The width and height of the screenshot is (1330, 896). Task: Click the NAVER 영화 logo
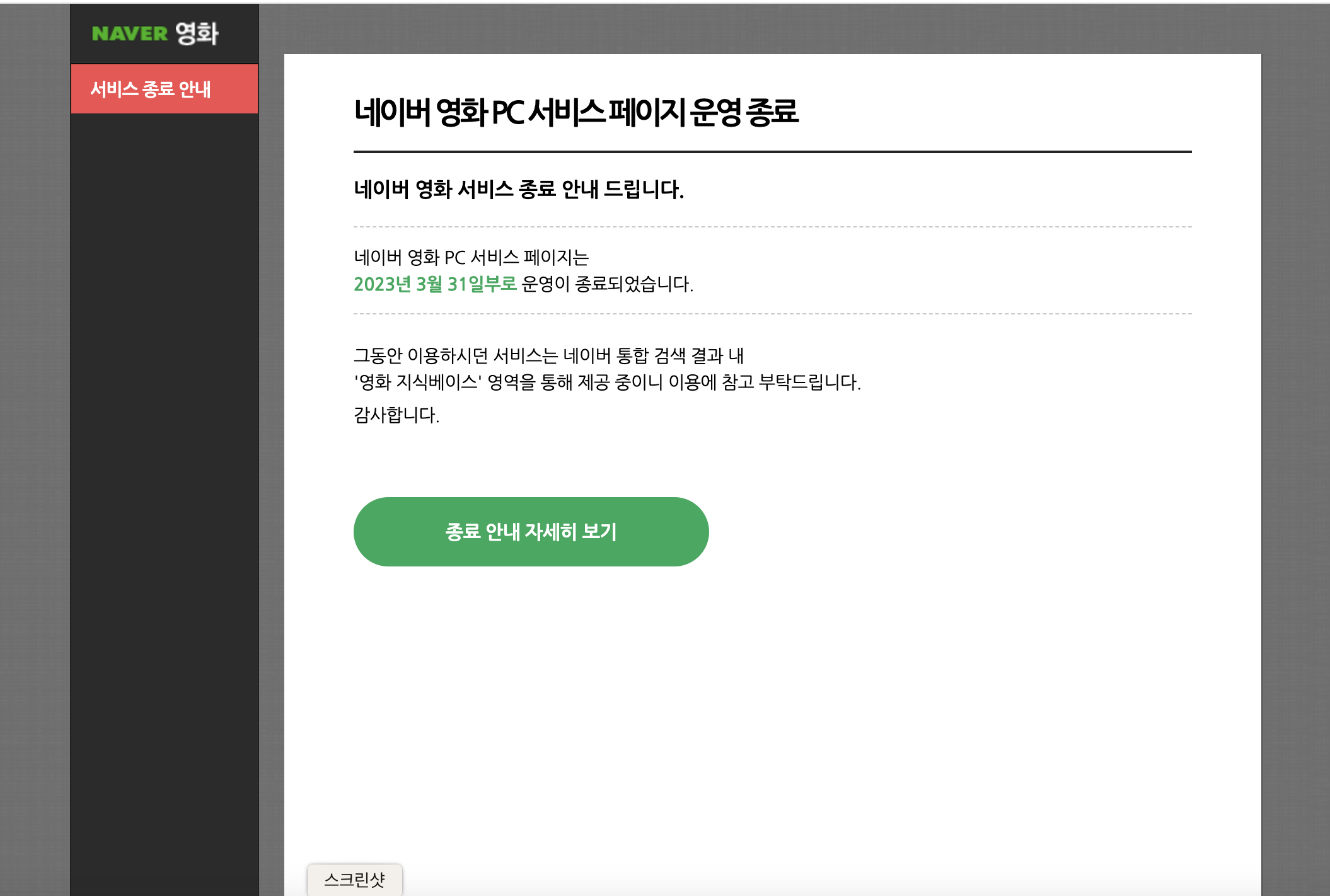point(155,33)
